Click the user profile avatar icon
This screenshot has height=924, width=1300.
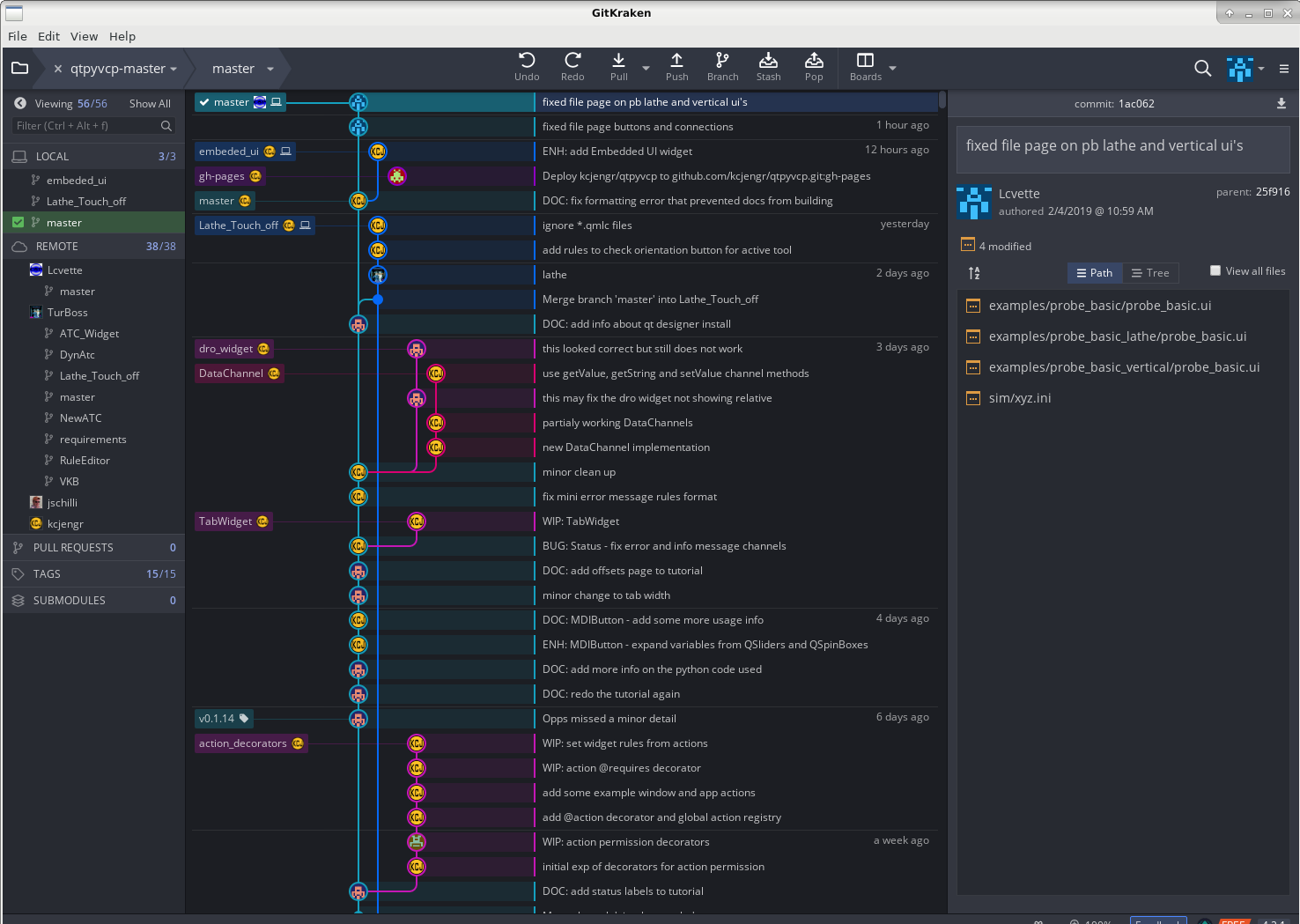[x=1239, y=69]
